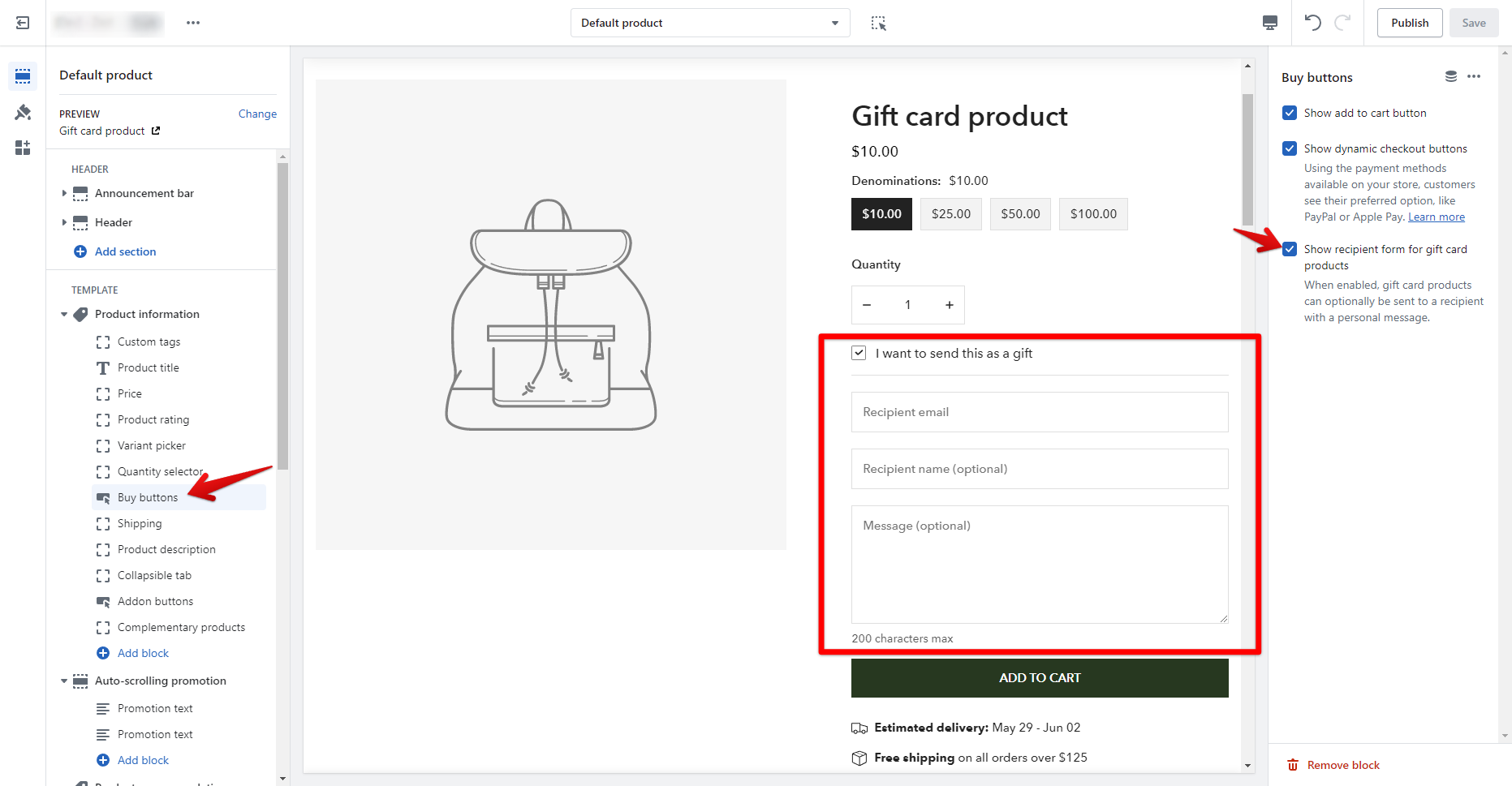Click the Recipient email field

pos(1040,412)
